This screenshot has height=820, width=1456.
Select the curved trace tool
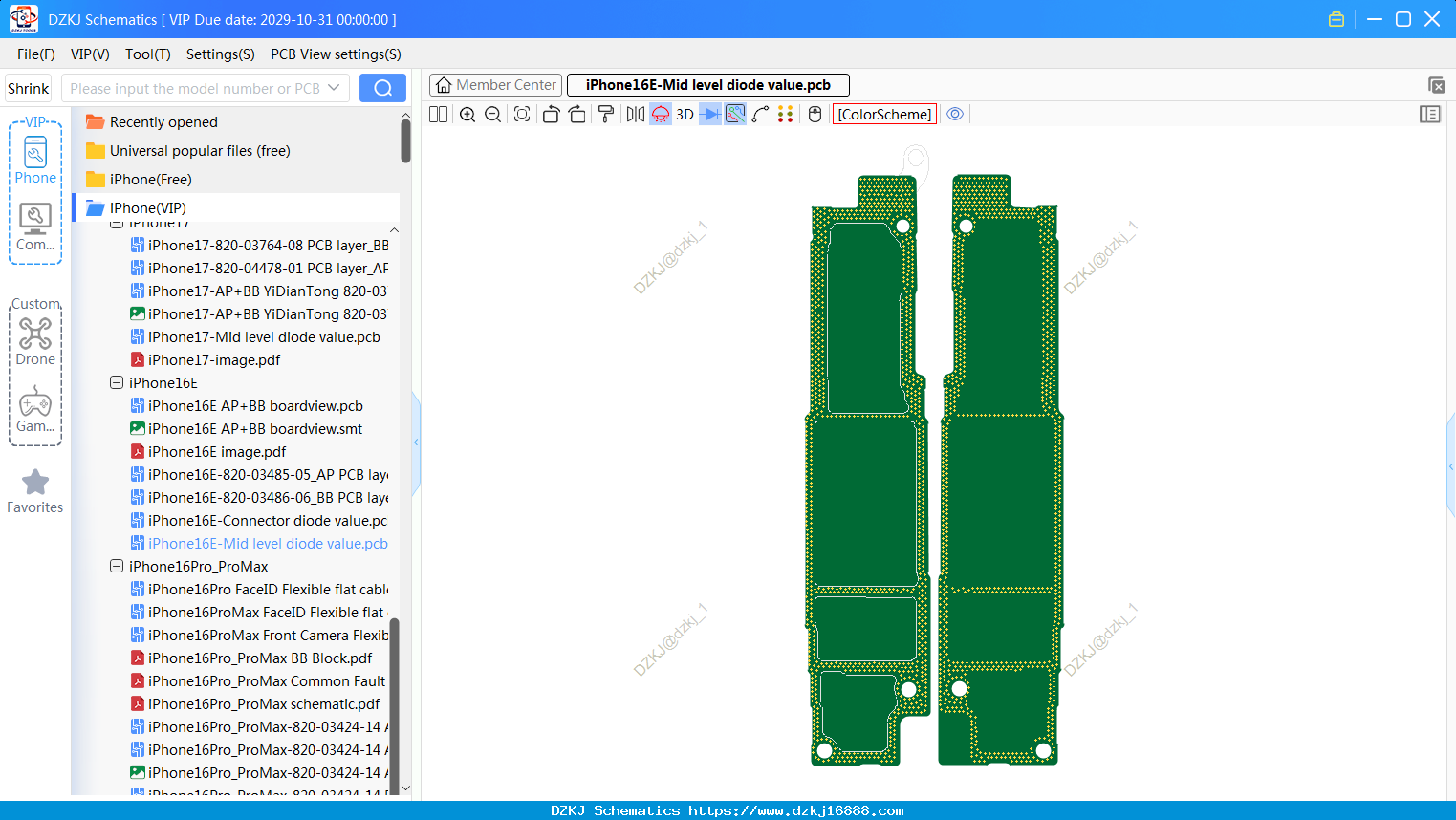(761, 115)
